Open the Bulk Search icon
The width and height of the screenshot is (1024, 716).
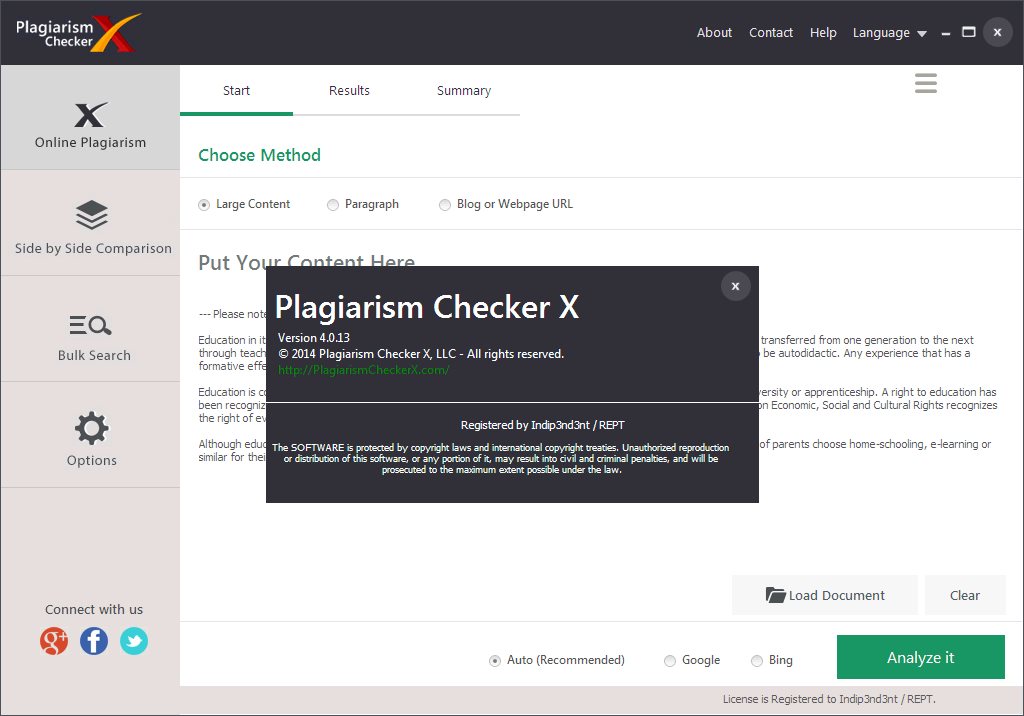[90, 325]
